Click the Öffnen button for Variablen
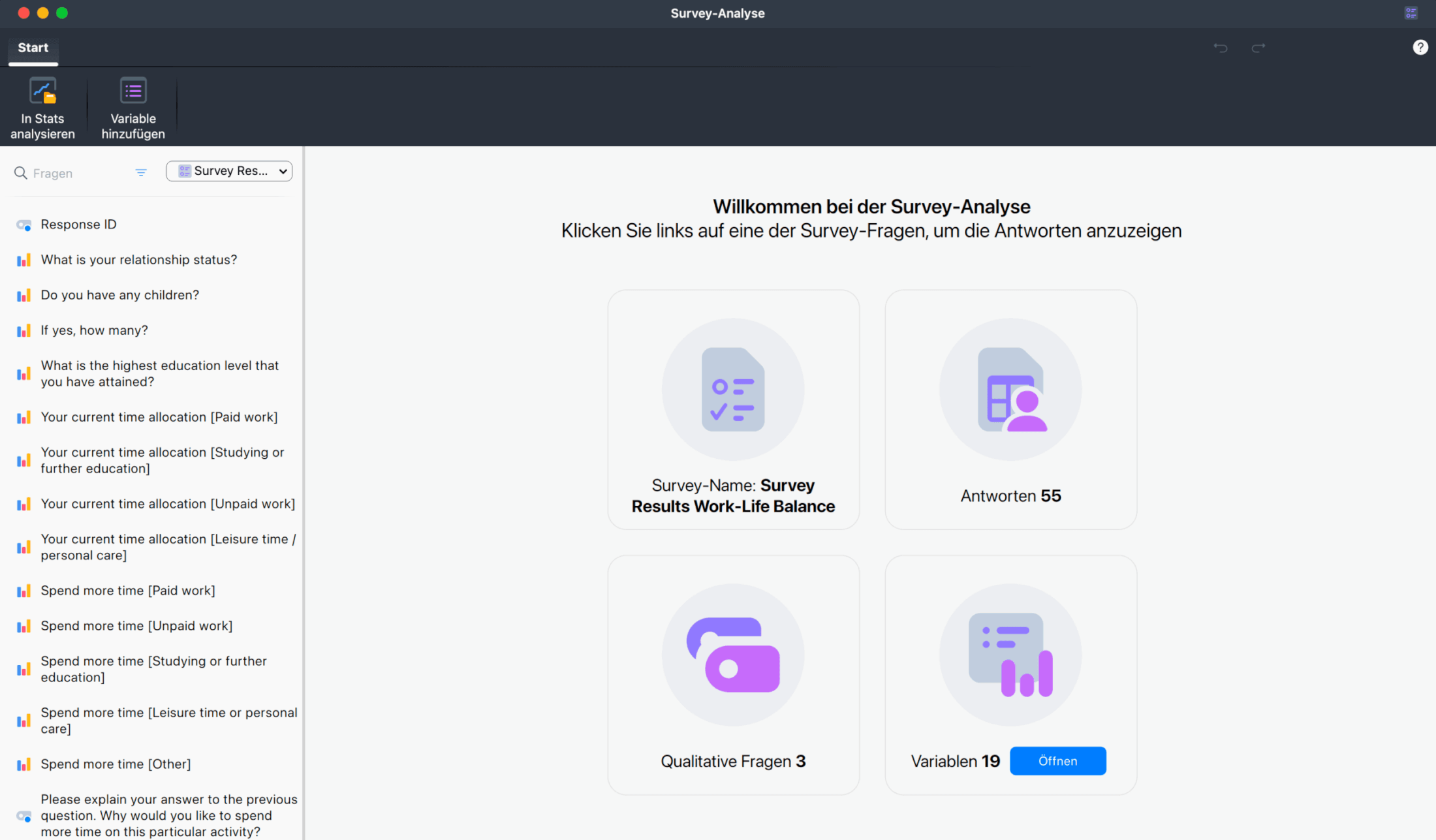The height and width of the screenshot is (840, 1436). pyautogui.click(x=1057, y=760)
